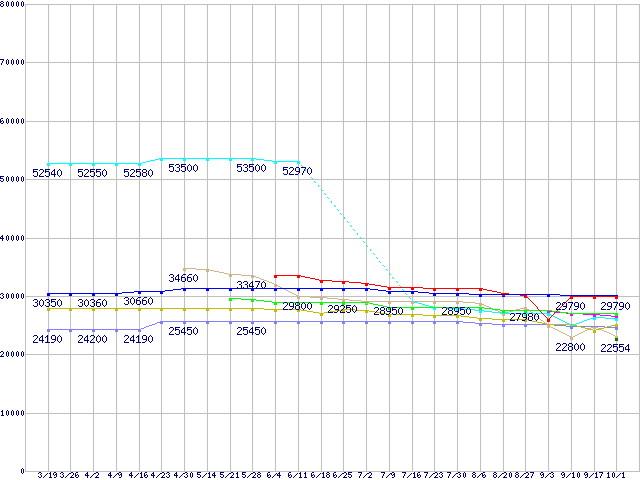640x480 pixels.
Task: Select the 10/1 date on x-axis
Action: (617, 474)
